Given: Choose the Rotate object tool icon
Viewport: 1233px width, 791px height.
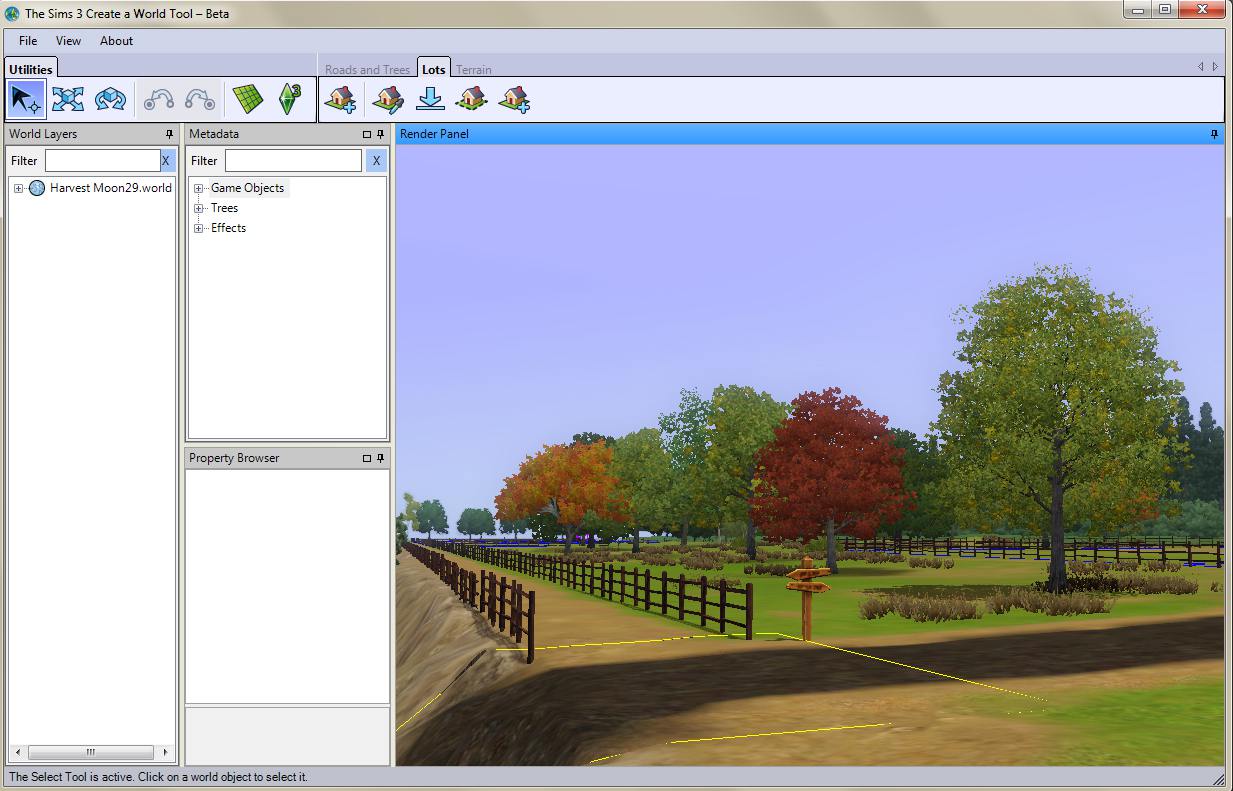Looking at the screenshot, I should pyautogui.click(x=110, y=99).
